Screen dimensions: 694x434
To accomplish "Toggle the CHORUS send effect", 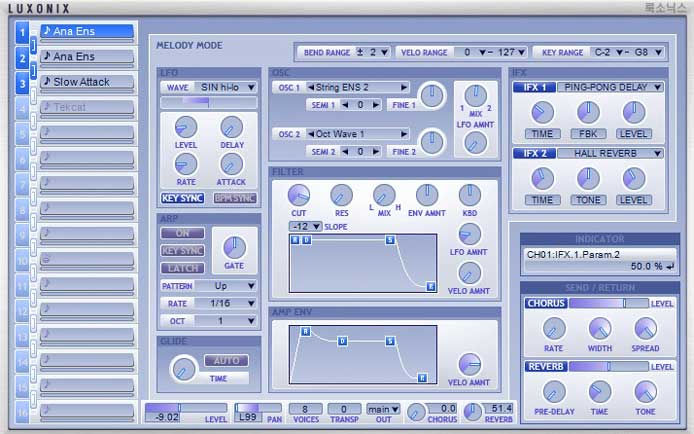I will tap(546, 303).
